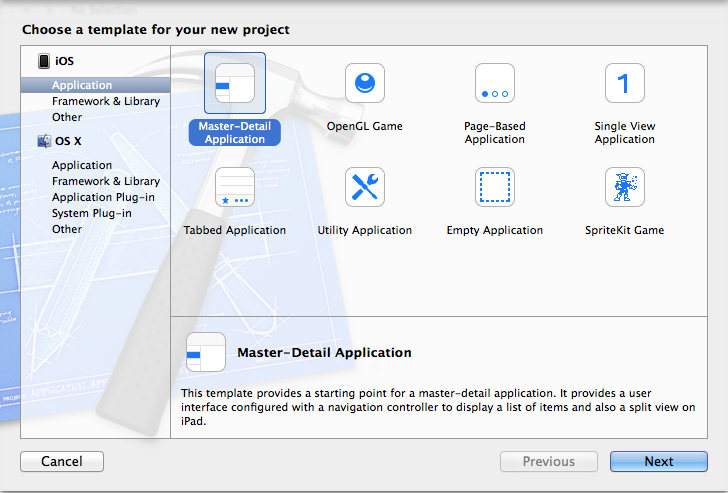Choose the Tabbed Application template icon

[x=235, y=187]
